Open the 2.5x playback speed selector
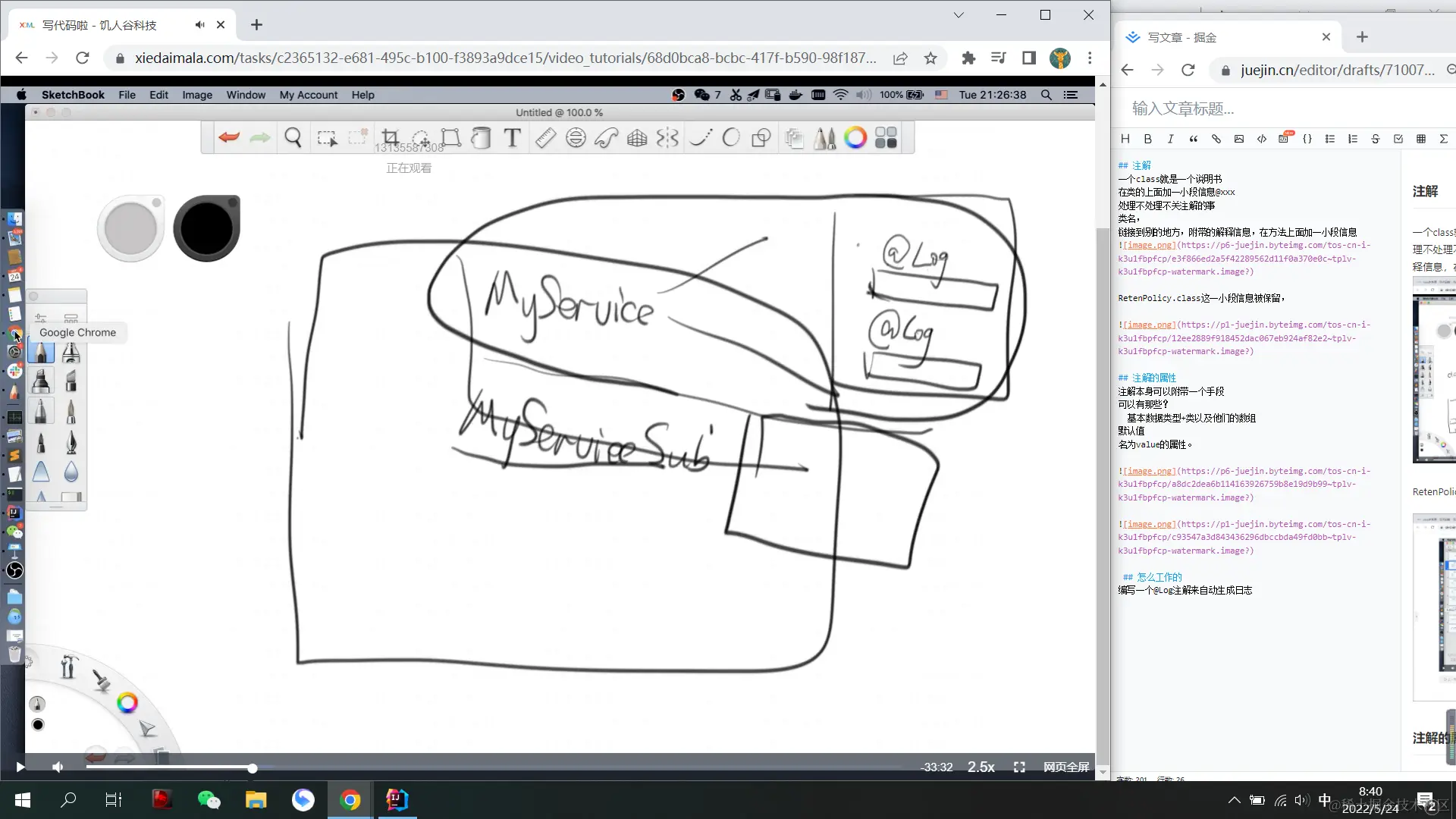The width and height of the screenshot is (1456, 819). coord(981,767)
